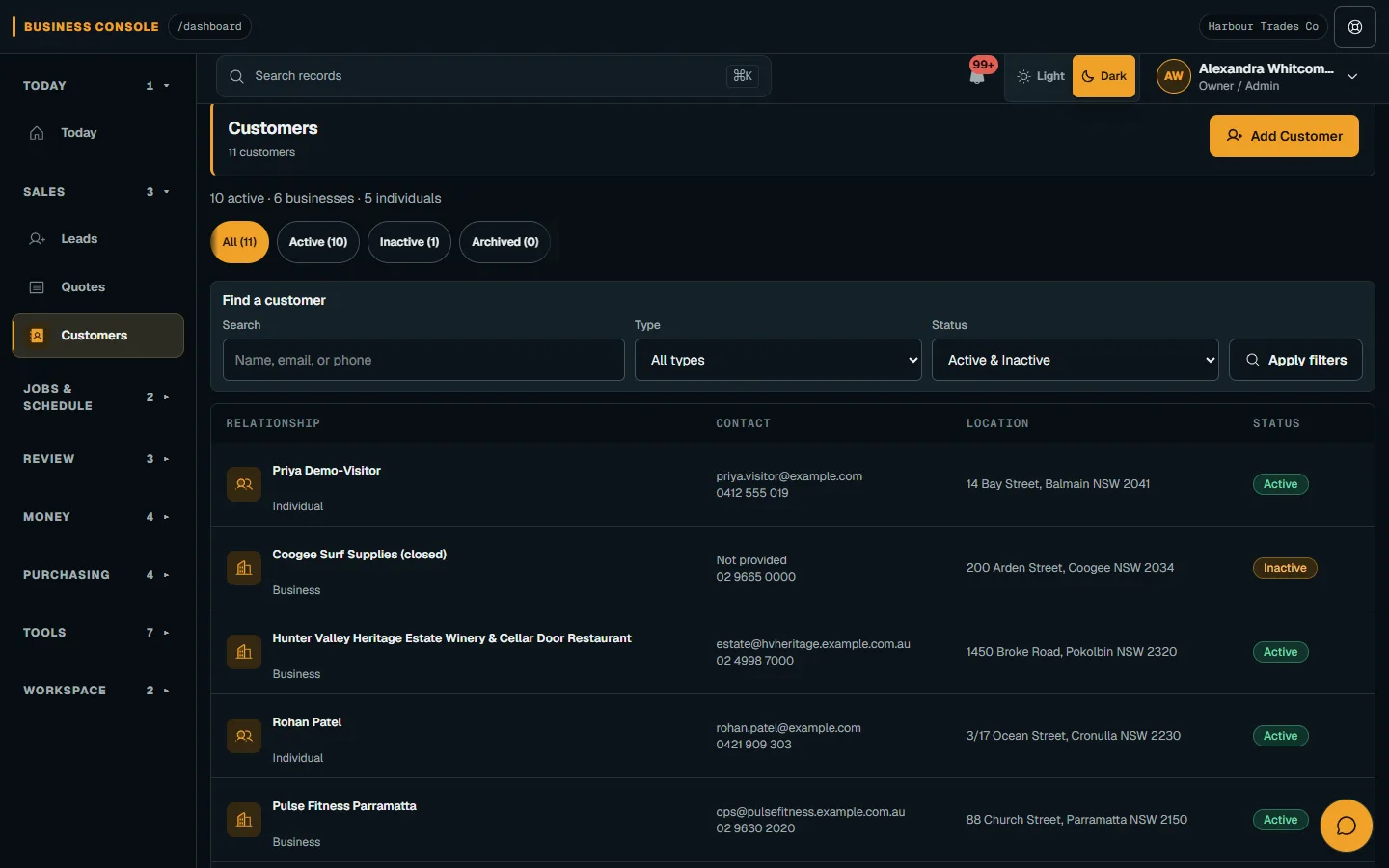
Task: Show All (11) customers filter
Action: tap(239, 242)
